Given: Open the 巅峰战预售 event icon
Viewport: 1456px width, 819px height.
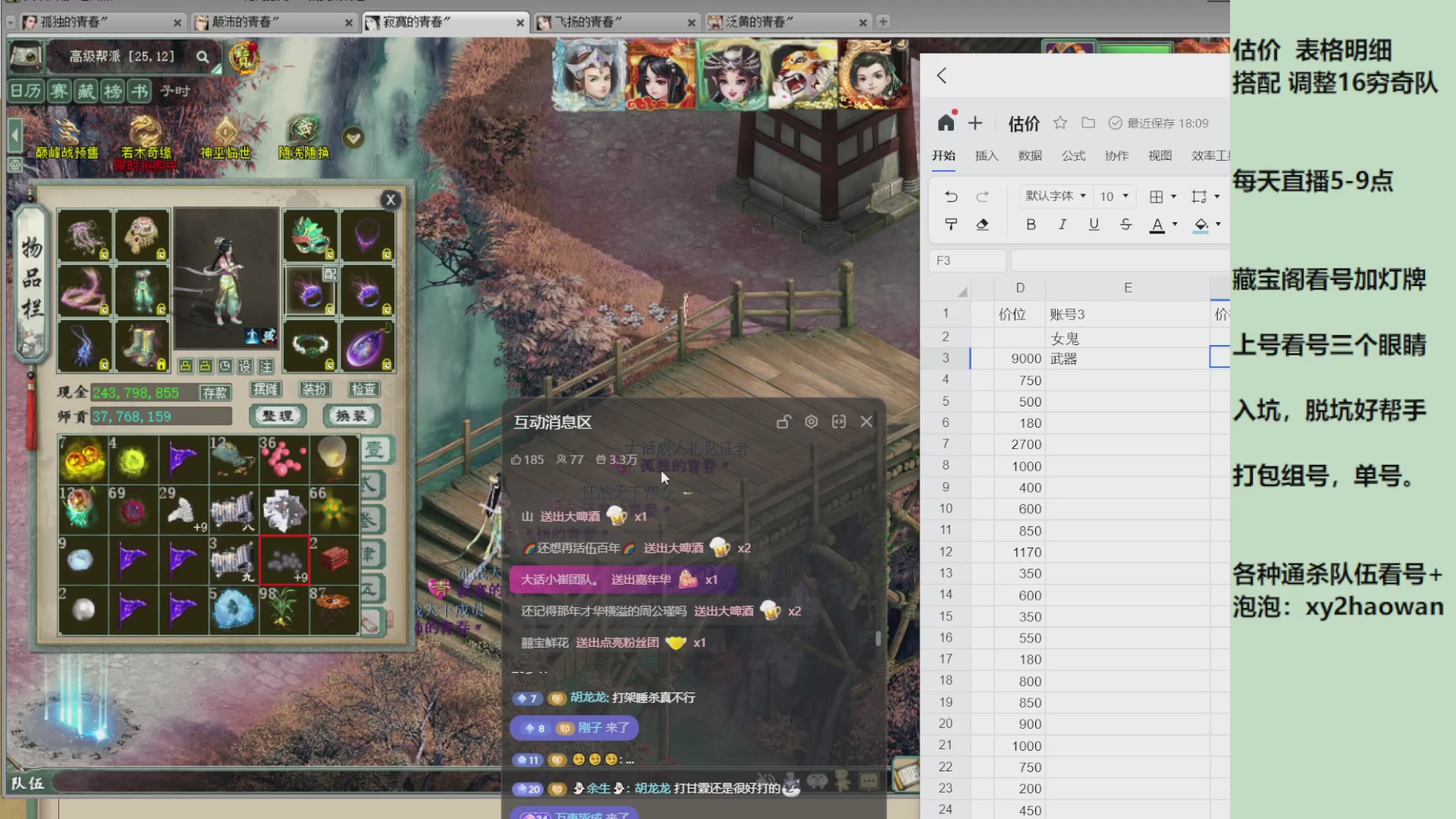Looking at the screenshot, I should [67, 138].
